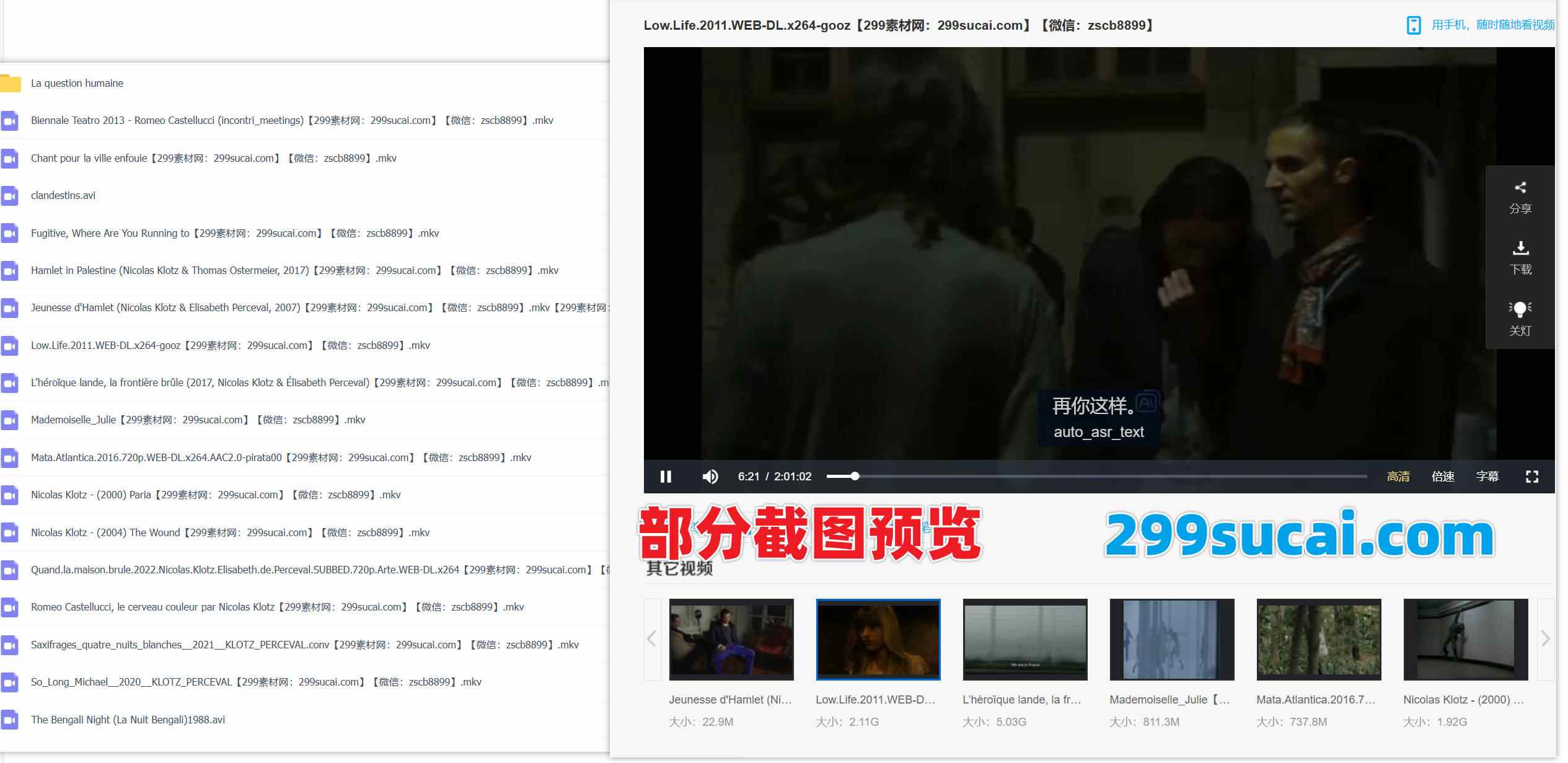Screen dimensions: 1568x763
Task: Open file Nicolas Klotz - (2000) Paria
Action: pyautogui.click(x=216, y=495)
